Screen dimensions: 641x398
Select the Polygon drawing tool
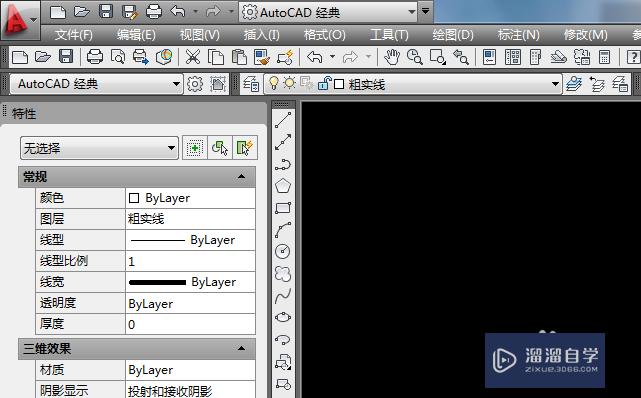tap(283, 186)
